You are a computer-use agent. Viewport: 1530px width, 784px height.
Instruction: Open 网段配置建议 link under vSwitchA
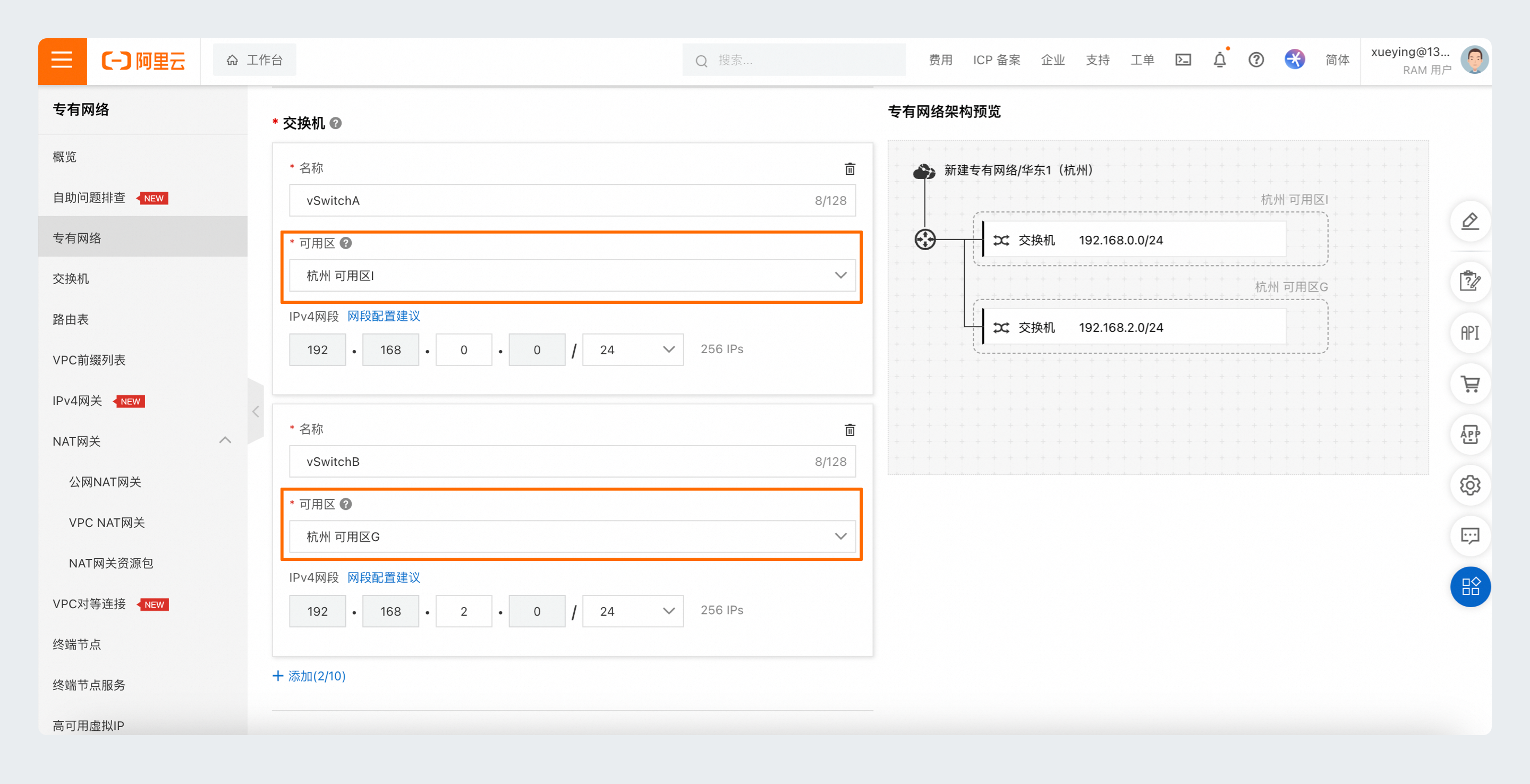pyautogui.click(x=383, y=316)
